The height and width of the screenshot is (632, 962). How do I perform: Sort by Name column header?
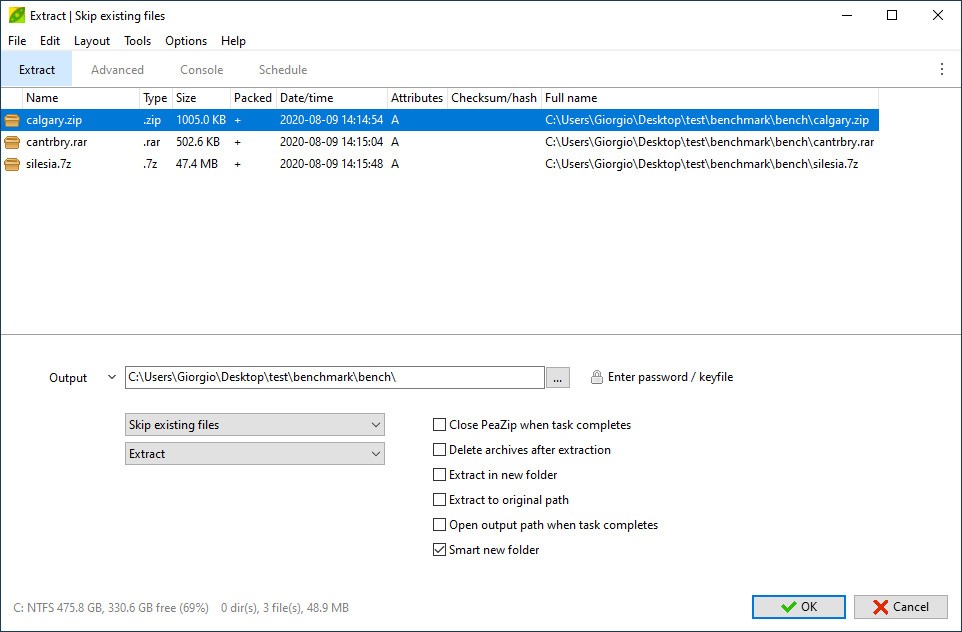click(81, 98)
